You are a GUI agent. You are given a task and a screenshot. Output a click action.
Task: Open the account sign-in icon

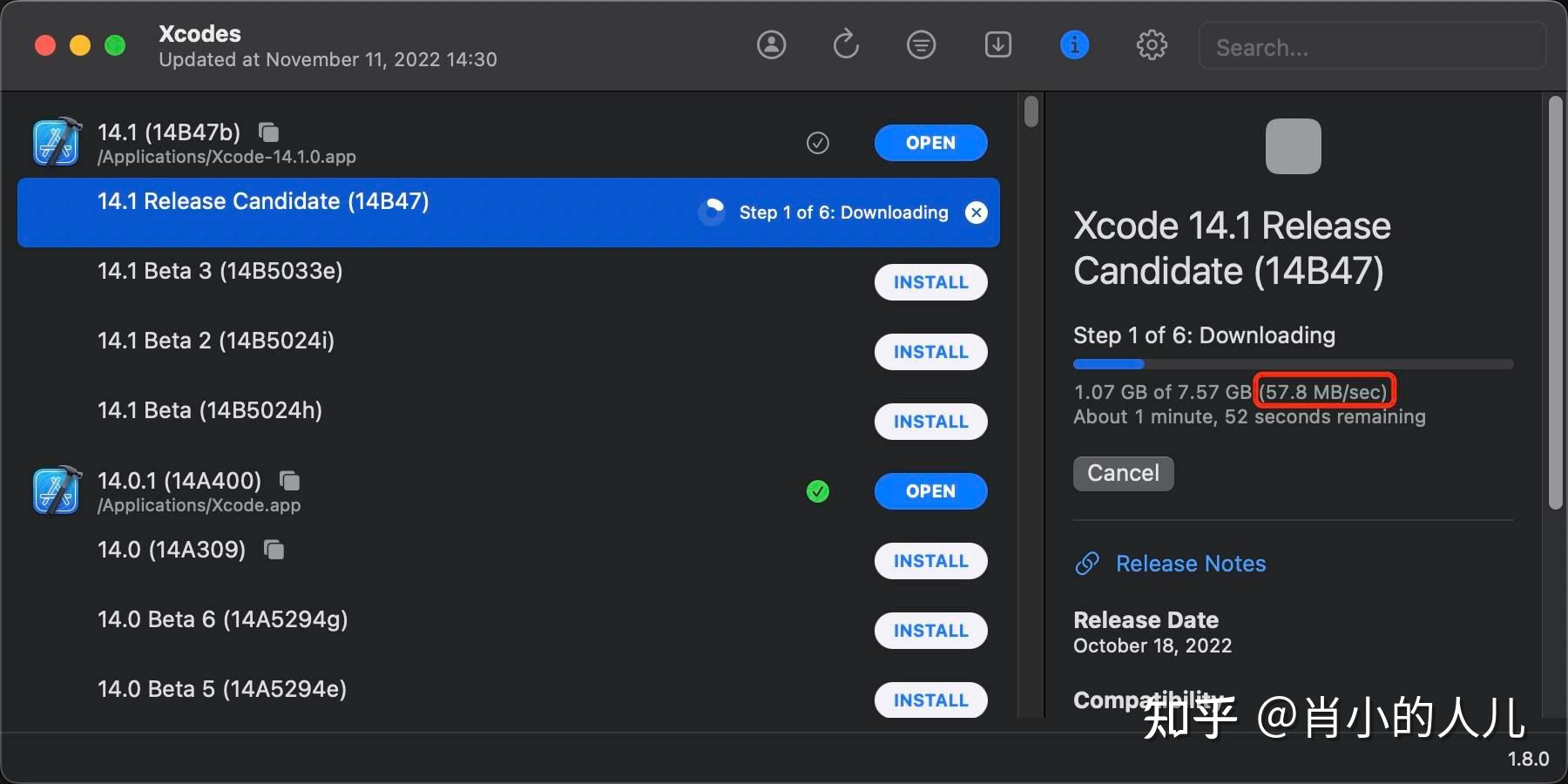point(772,44)
